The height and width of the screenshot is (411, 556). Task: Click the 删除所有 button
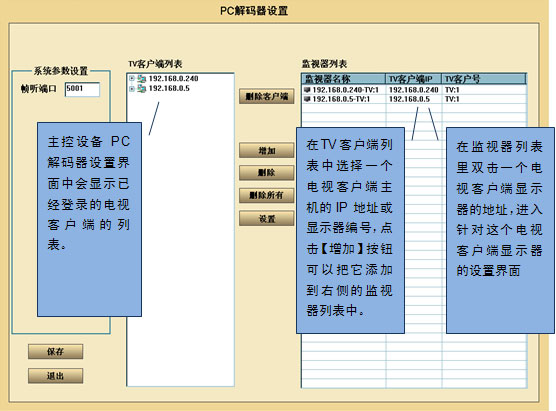267,195
